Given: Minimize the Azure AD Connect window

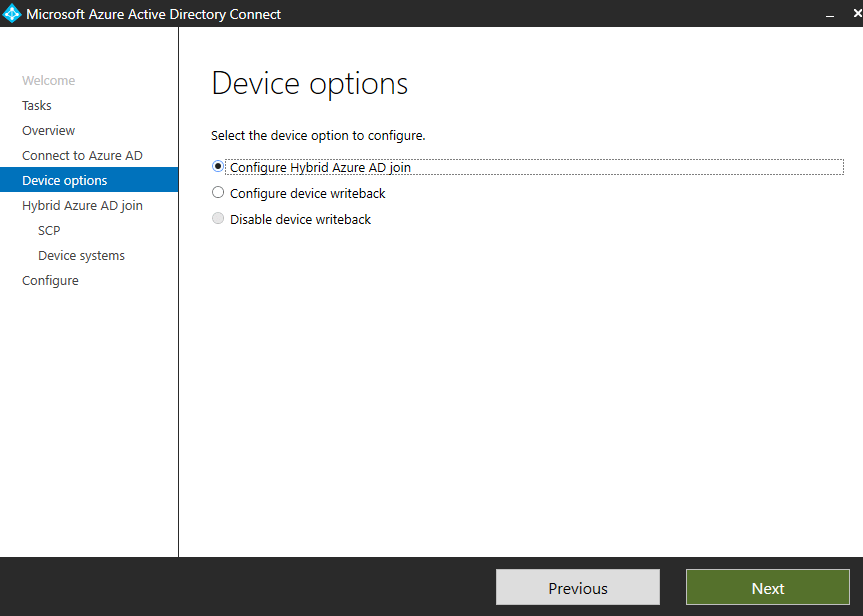Looking at the screenshot, I should click(x=829, y=14).
